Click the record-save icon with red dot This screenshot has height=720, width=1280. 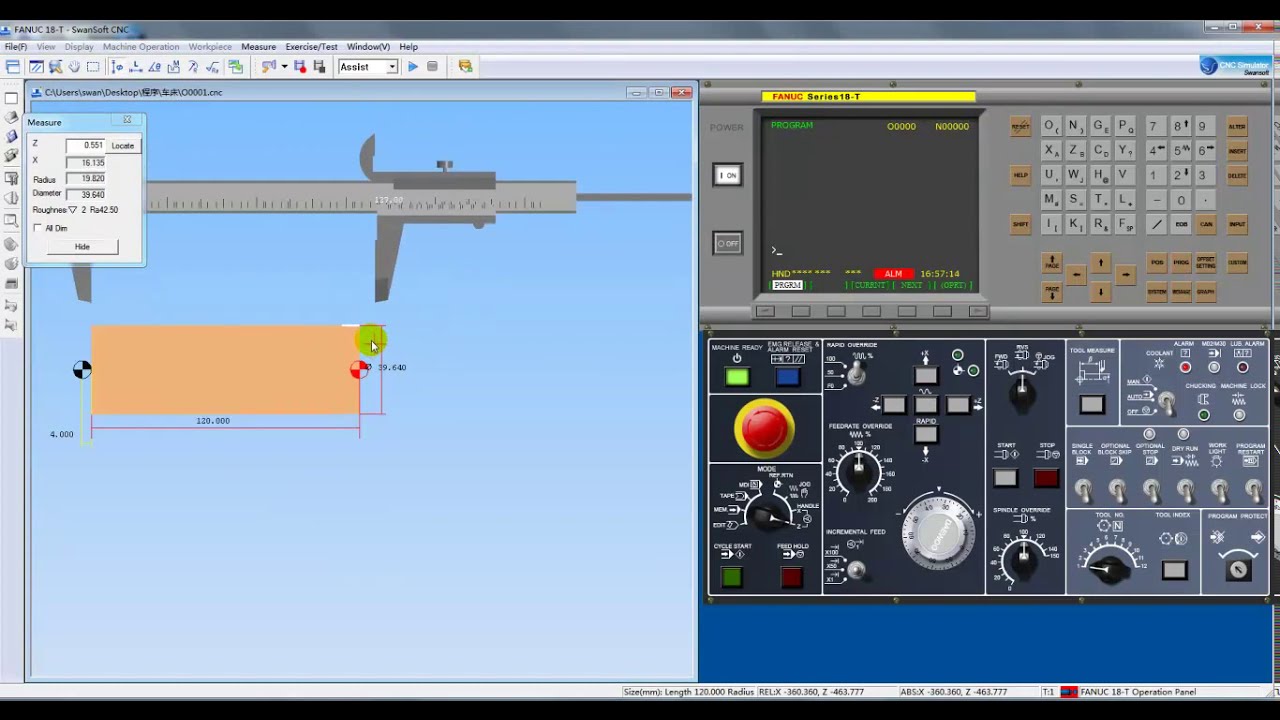pos(300,67)
